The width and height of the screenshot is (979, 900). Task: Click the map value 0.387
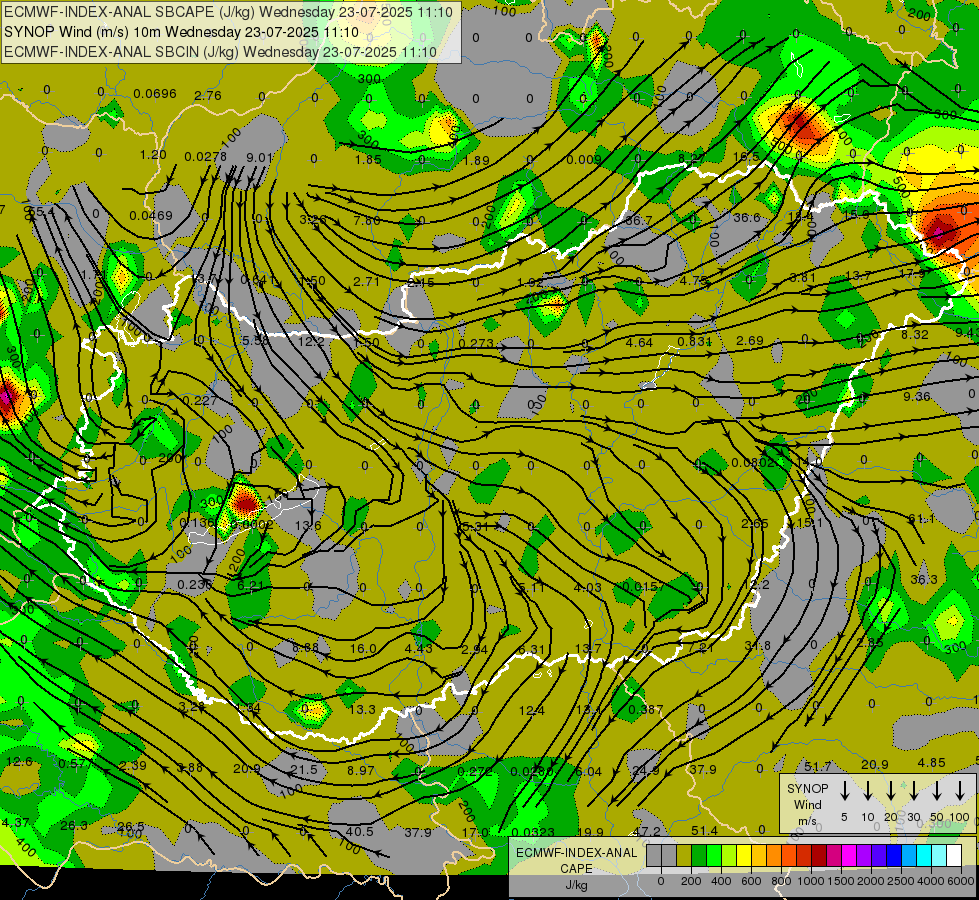click(646, 709)
